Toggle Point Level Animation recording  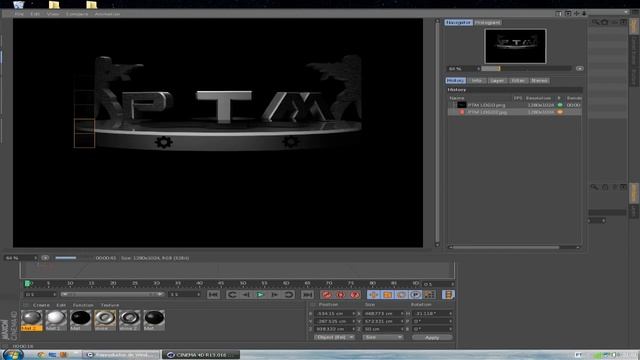(429, 294)
